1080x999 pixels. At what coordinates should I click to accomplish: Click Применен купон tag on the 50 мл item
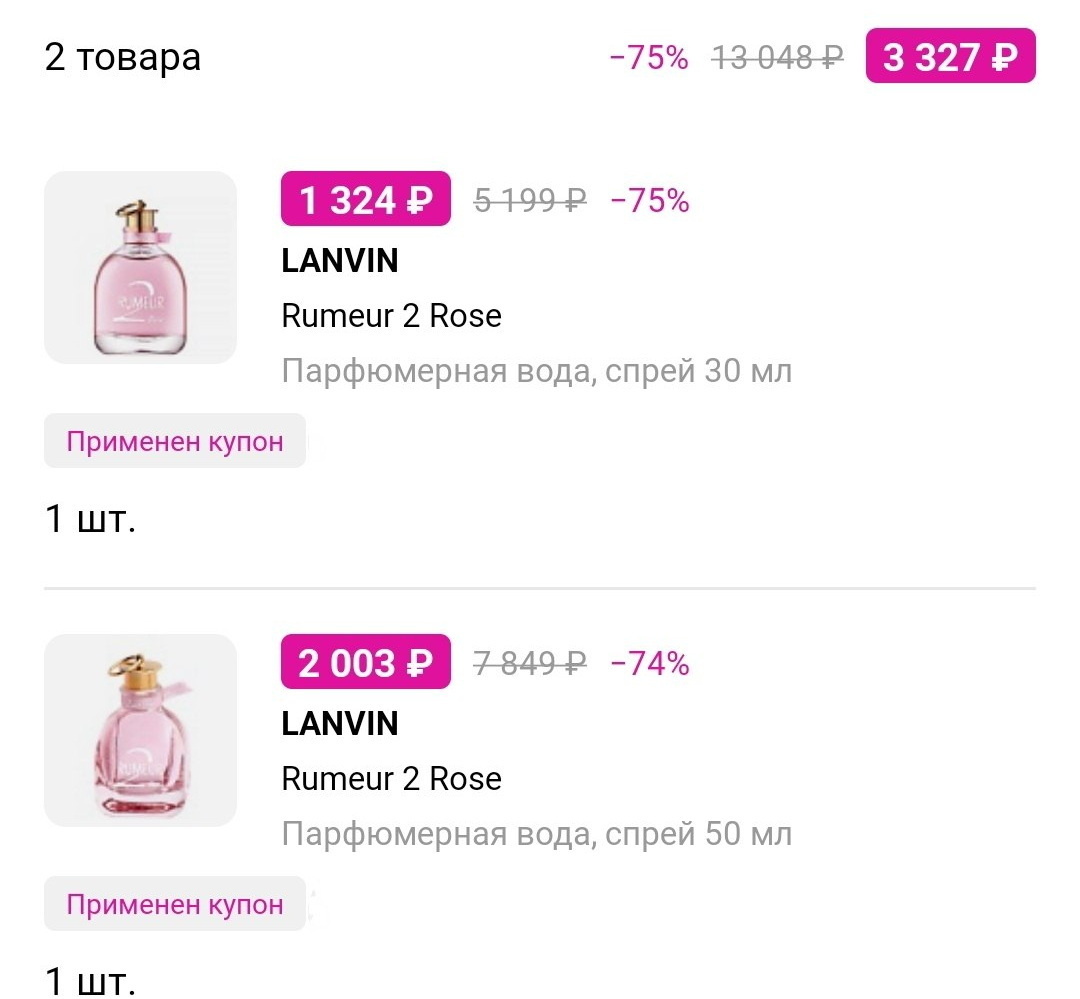point(174,903)
